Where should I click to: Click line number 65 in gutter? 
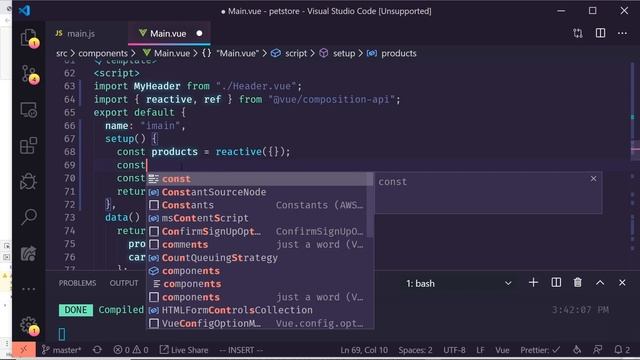click(x=70, y=113)
